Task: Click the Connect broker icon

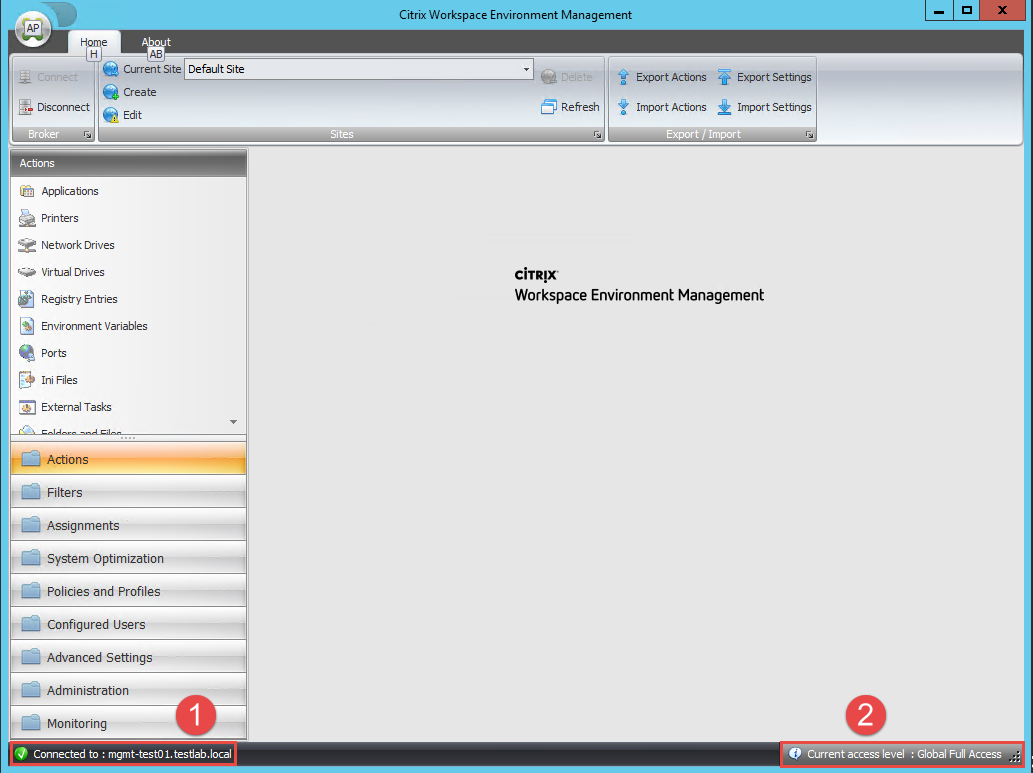Action: tap(25, 77)
